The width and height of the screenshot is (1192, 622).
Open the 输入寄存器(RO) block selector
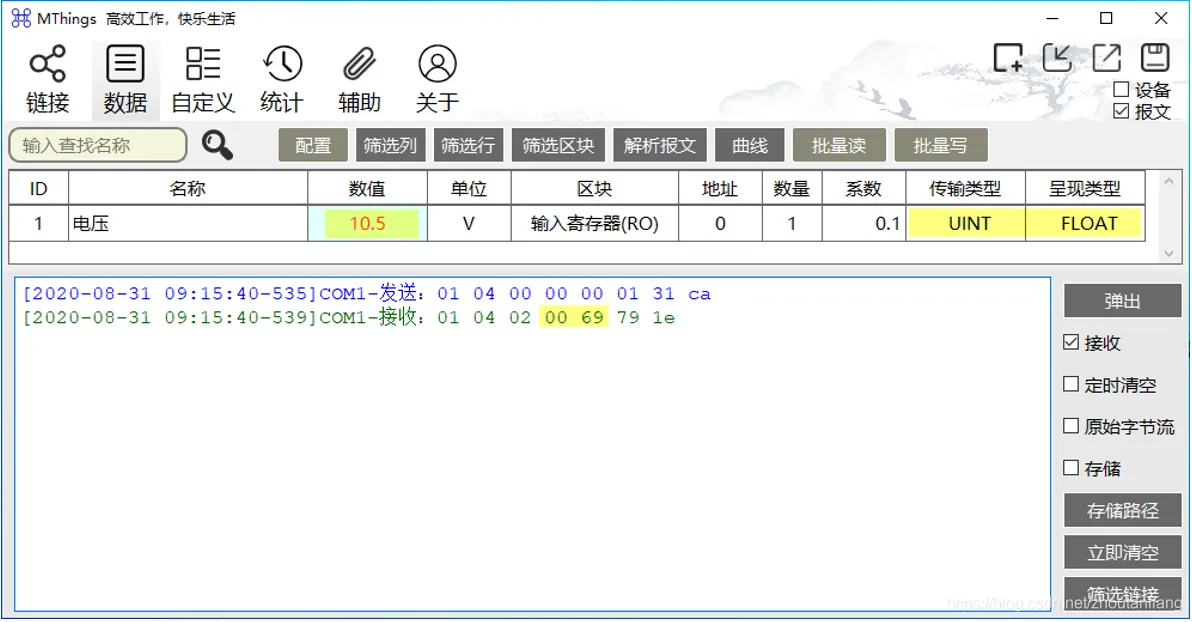click(x=595, y=223)
